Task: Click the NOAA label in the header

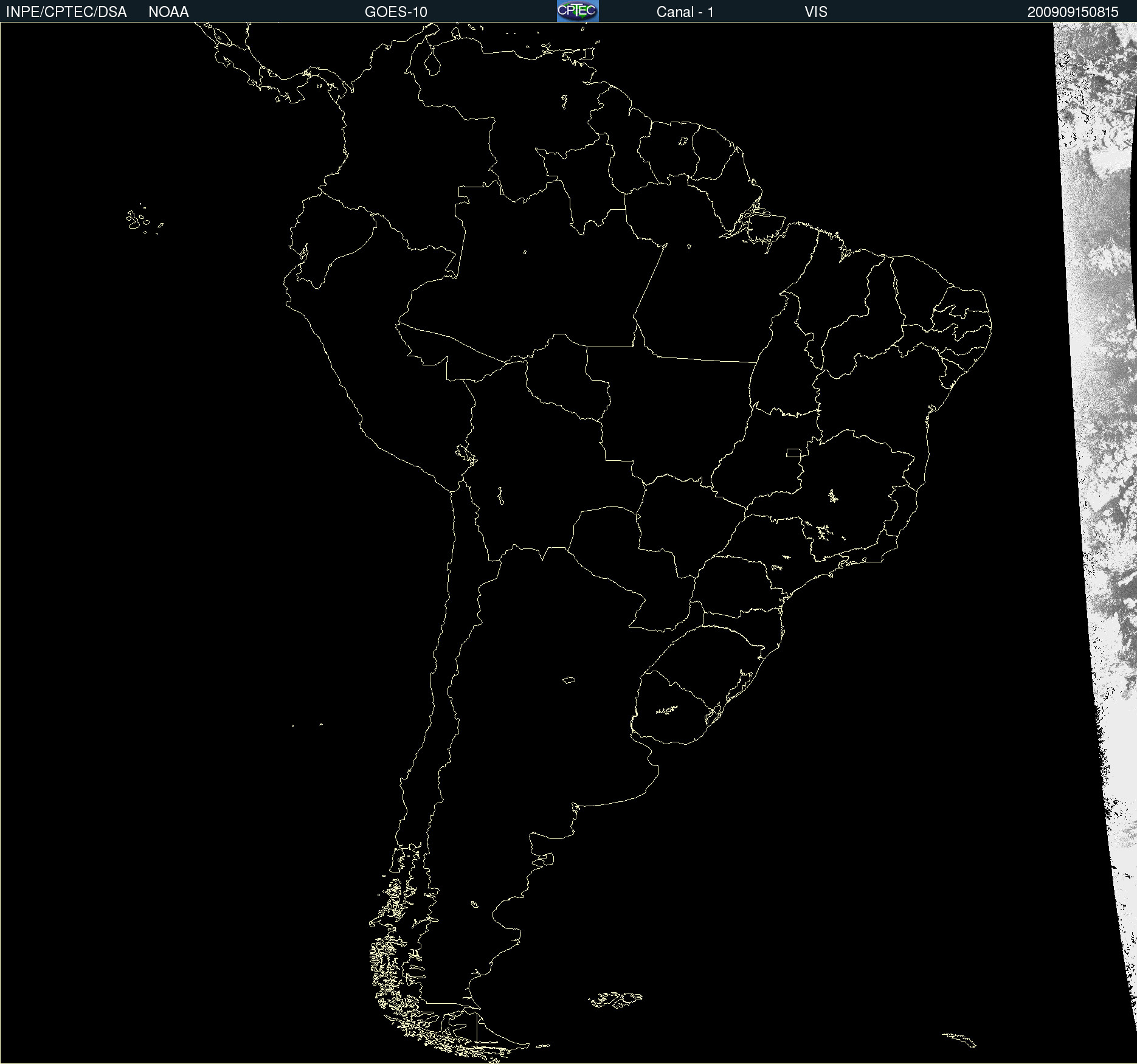Action: pyautogui.click(x=168, y=12)
